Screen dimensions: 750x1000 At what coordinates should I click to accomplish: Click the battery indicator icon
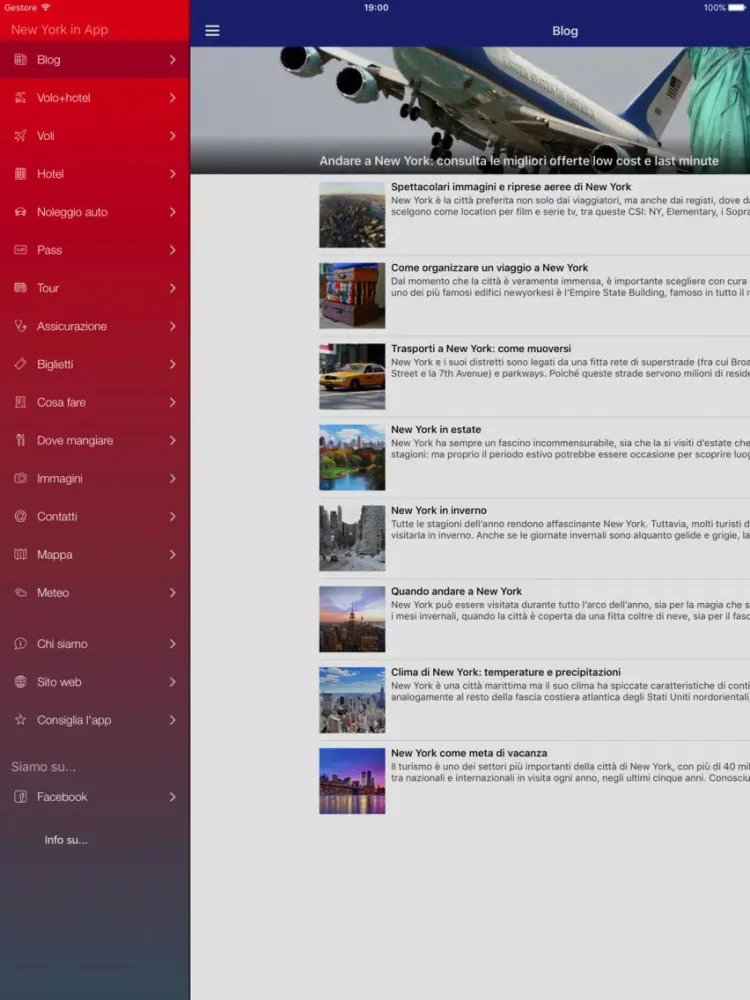tap(737, 8)
